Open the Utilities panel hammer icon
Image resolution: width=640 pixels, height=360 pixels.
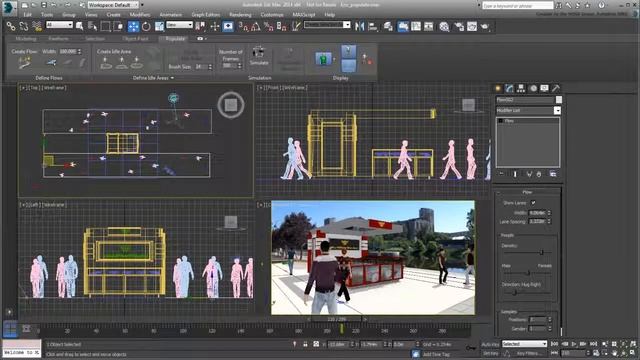tap(556, 88)
